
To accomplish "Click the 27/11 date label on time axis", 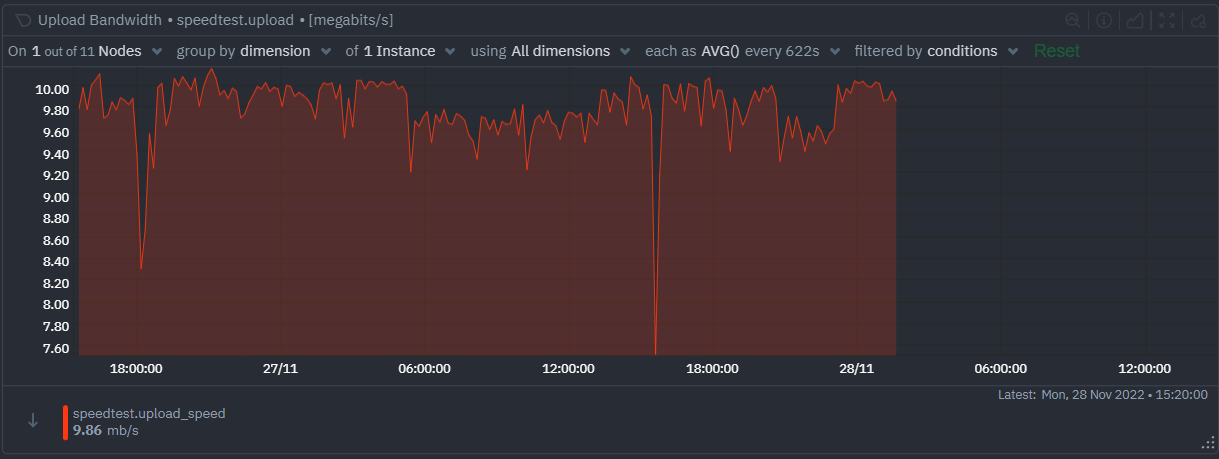I will 280,368.
